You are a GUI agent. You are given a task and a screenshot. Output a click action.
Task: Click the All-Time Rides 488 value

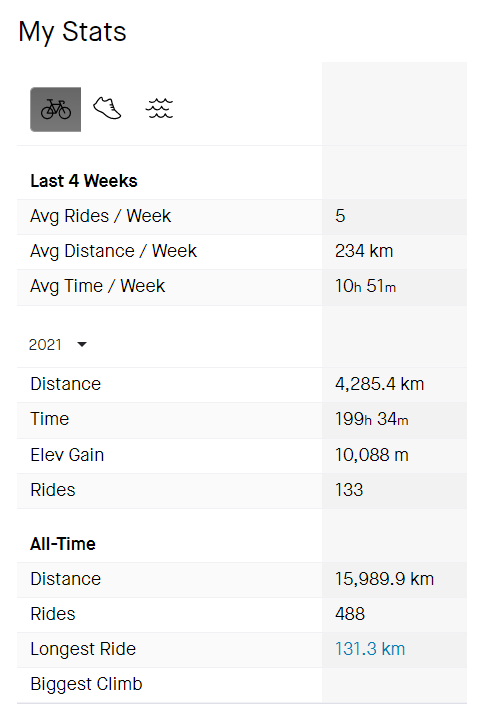pos(350,614)
